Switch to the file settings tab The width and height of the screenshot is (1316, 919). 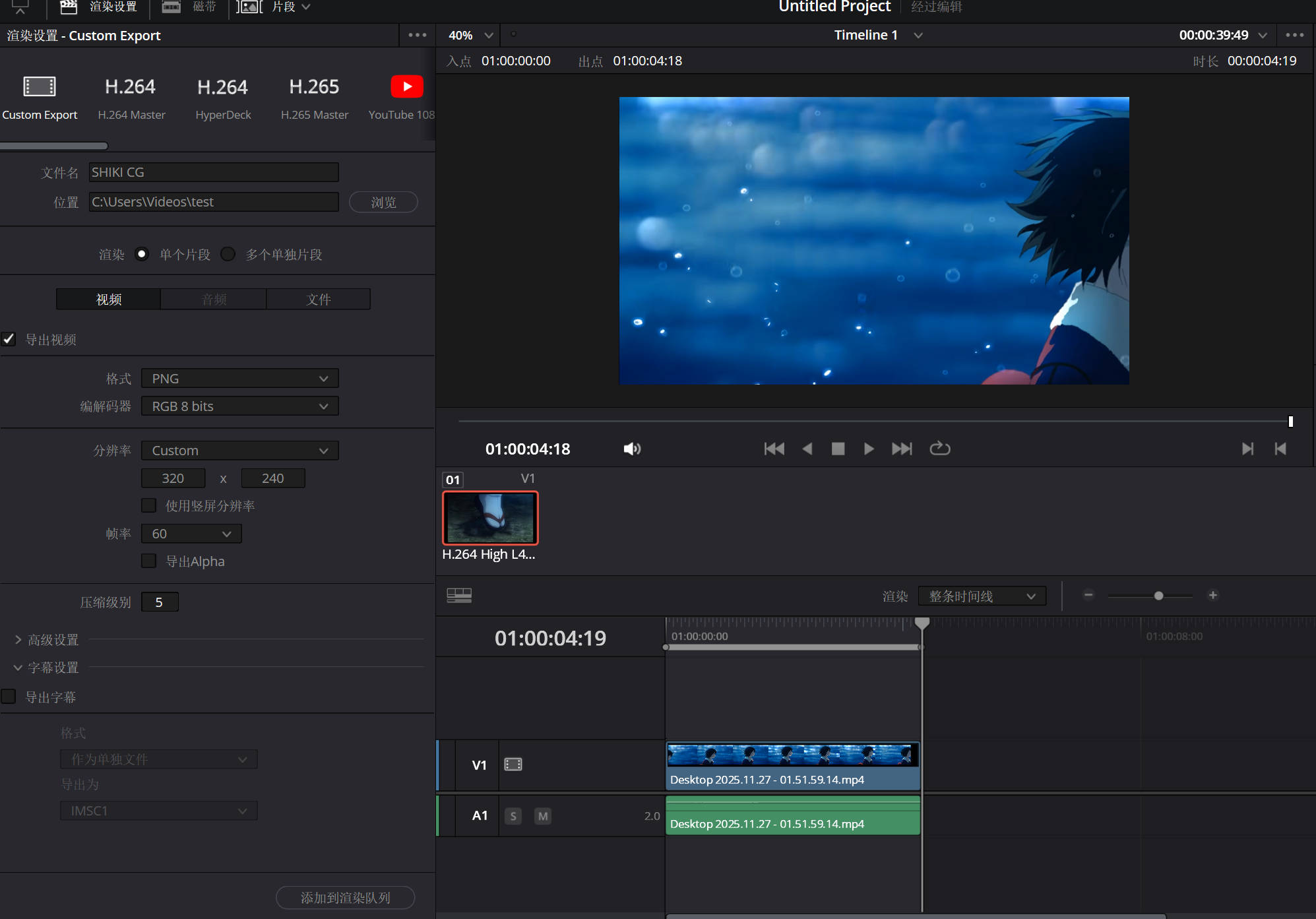[318, 300]
